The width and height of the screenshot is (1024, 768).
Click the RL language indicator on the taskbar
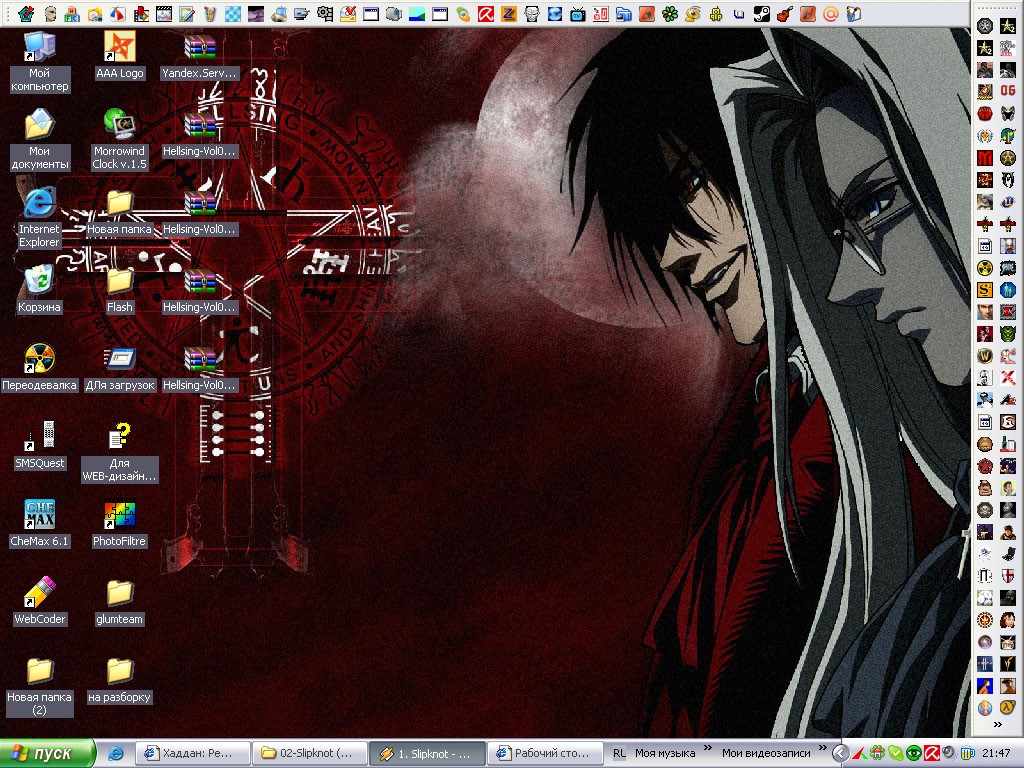pyautogui.click(x=619, y=754)
